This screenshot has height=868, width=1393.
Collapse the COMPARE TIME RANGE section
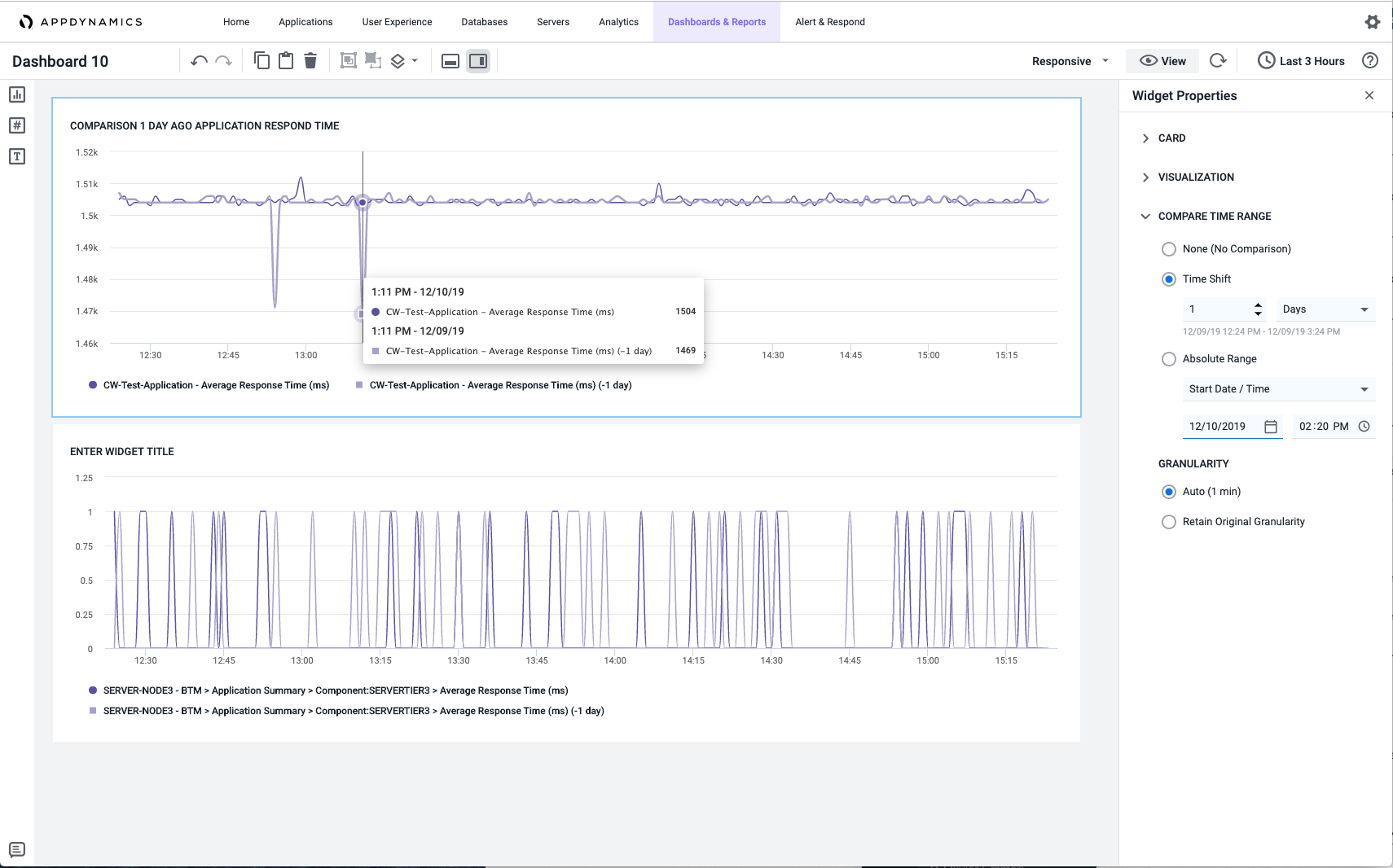pyautogui.click(x=1206, y=217)
